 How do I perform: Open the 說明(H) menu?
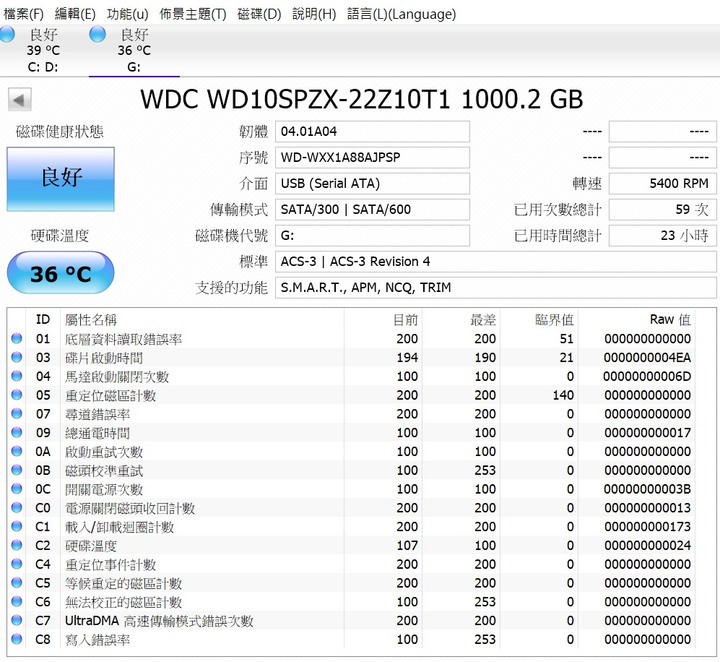314,14
